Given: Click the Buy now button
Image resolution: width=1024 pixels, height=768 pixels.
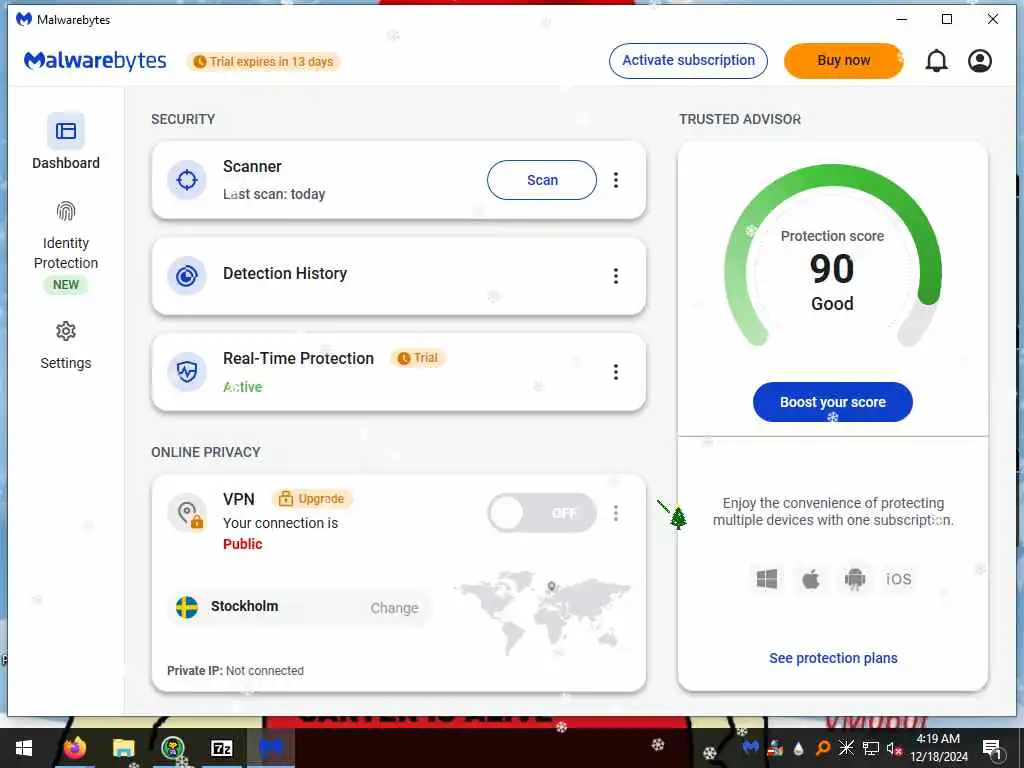Looking at the screenshot, I should [x=844, y=61].
